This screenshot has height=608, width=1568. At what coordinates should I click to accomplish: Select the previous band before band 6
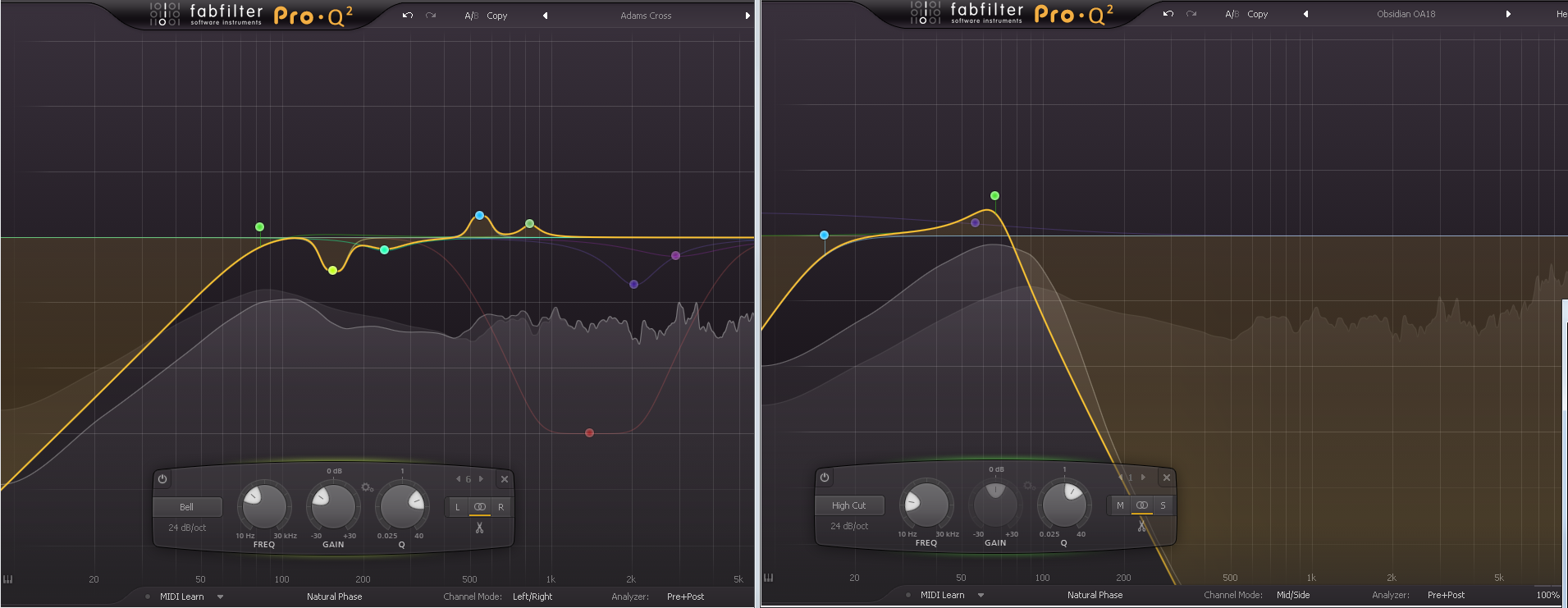coord(458,479)
